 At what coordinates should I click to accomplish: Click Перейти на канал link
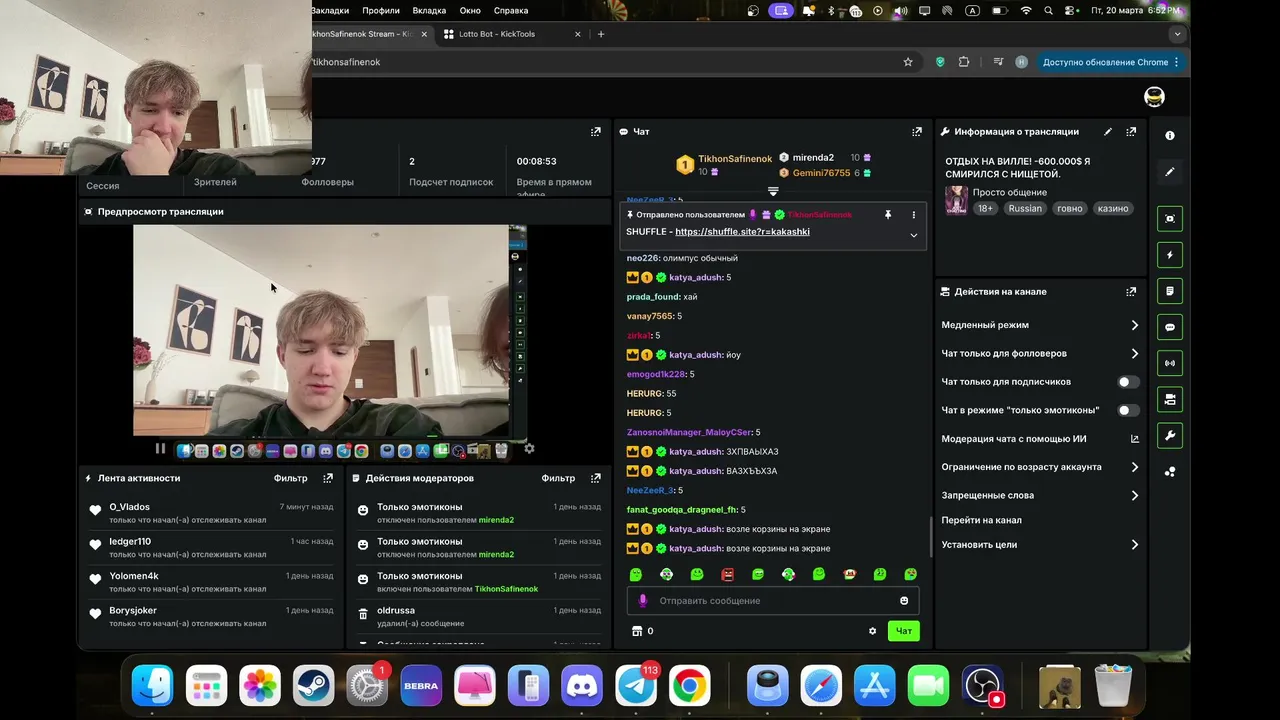[x=981, y=520]
